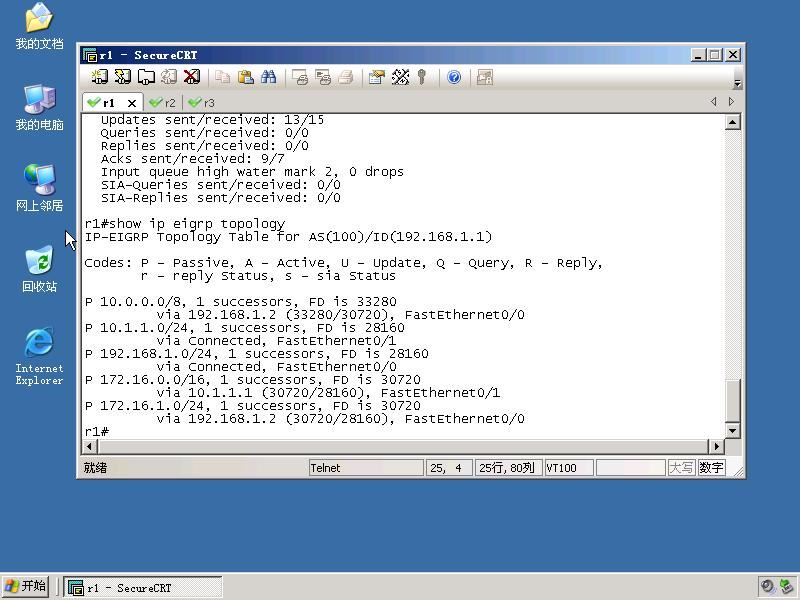Image resolution: width=800 pixels, height=600 pixels.
Task: Click the Telnet status bar field
Action: coord(366,468)
